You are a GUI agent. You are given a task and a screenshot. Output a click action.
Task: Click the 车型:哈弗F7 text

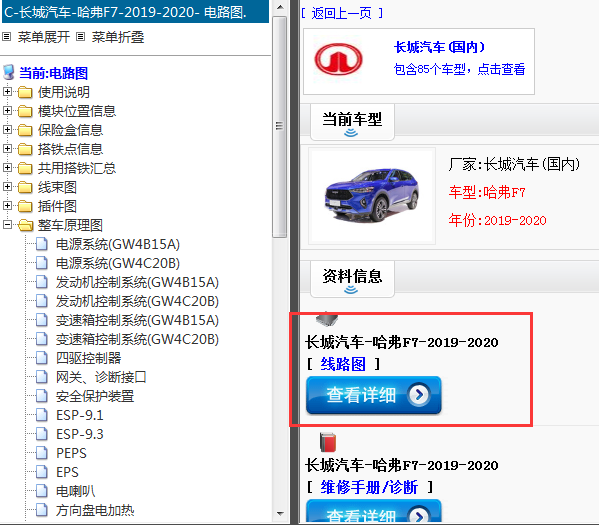click(x=487, y=192)
